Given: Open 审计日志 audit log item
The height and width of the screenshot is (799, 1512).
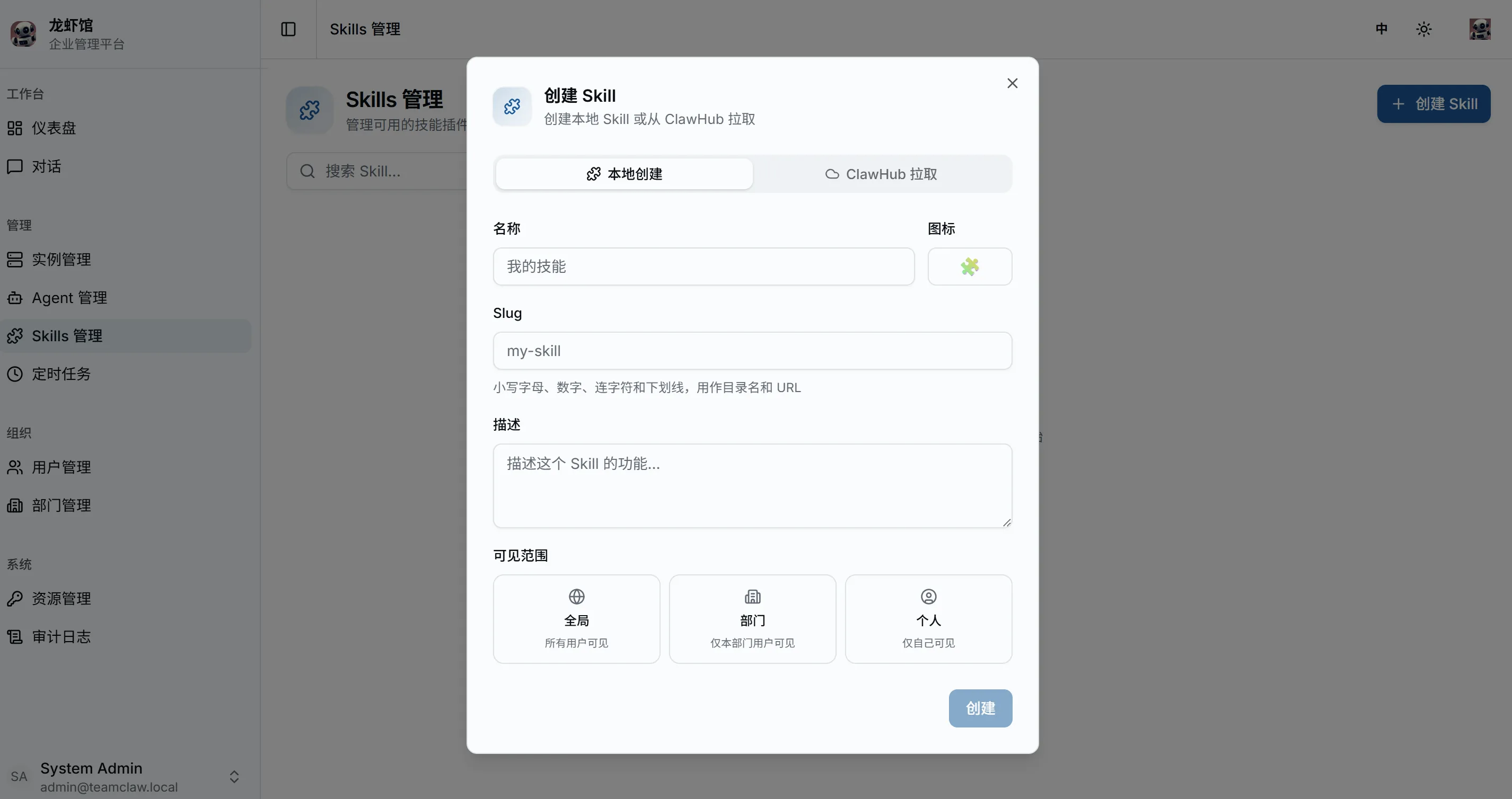Looking at the screenshot, I should [61, 636].
